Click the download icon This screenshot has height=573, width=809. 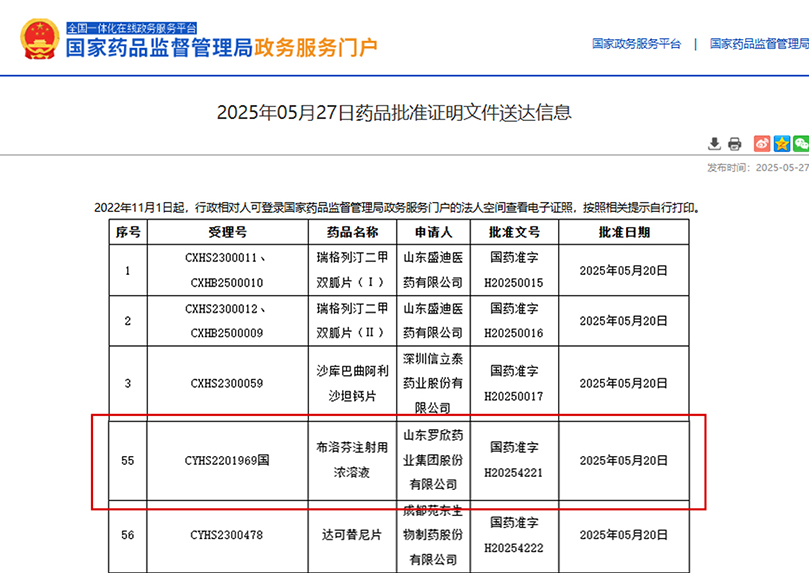pyautogui.click(x=714, y=144)
